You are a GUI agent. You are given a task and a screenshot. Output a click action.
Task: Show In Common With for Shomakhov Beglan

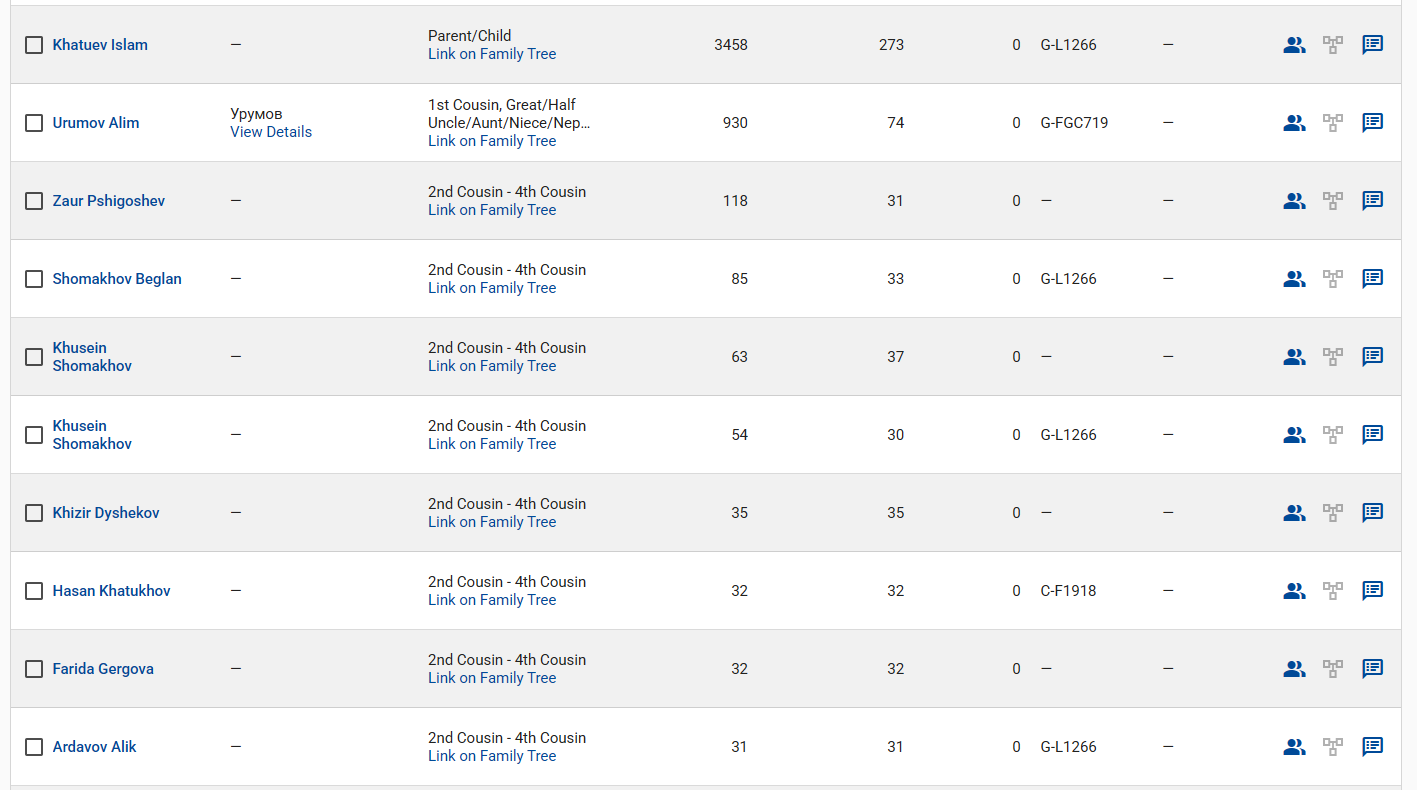pos(1294,279)
